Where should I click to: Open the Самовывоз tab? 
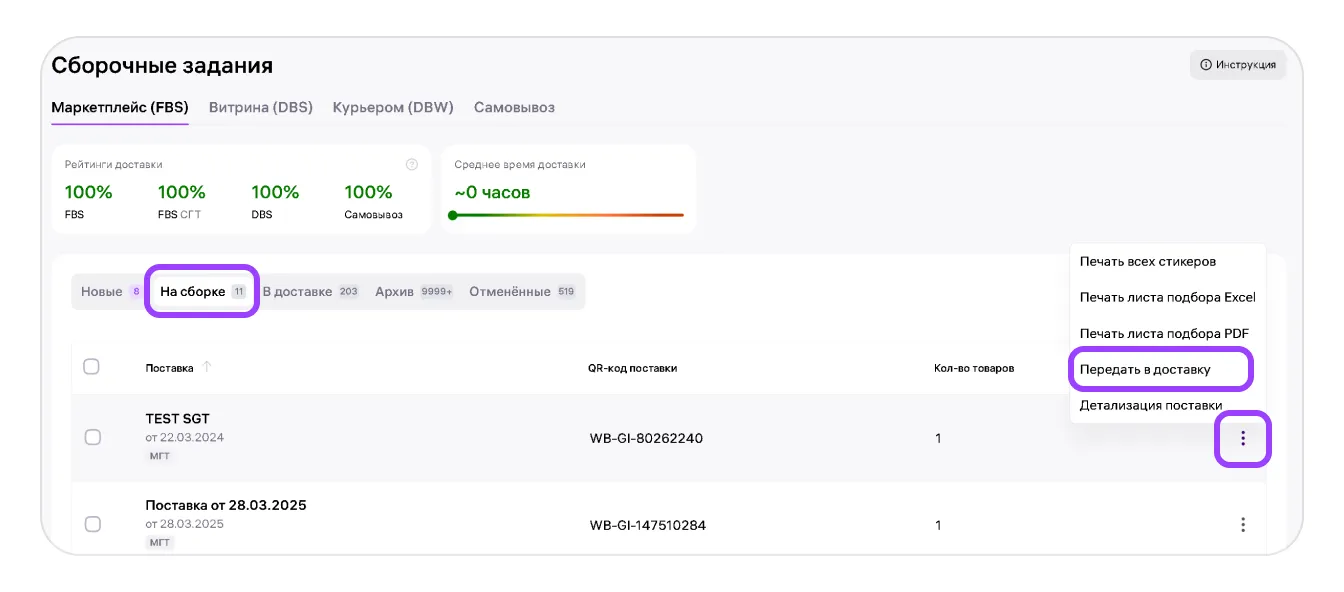[514, 107]
